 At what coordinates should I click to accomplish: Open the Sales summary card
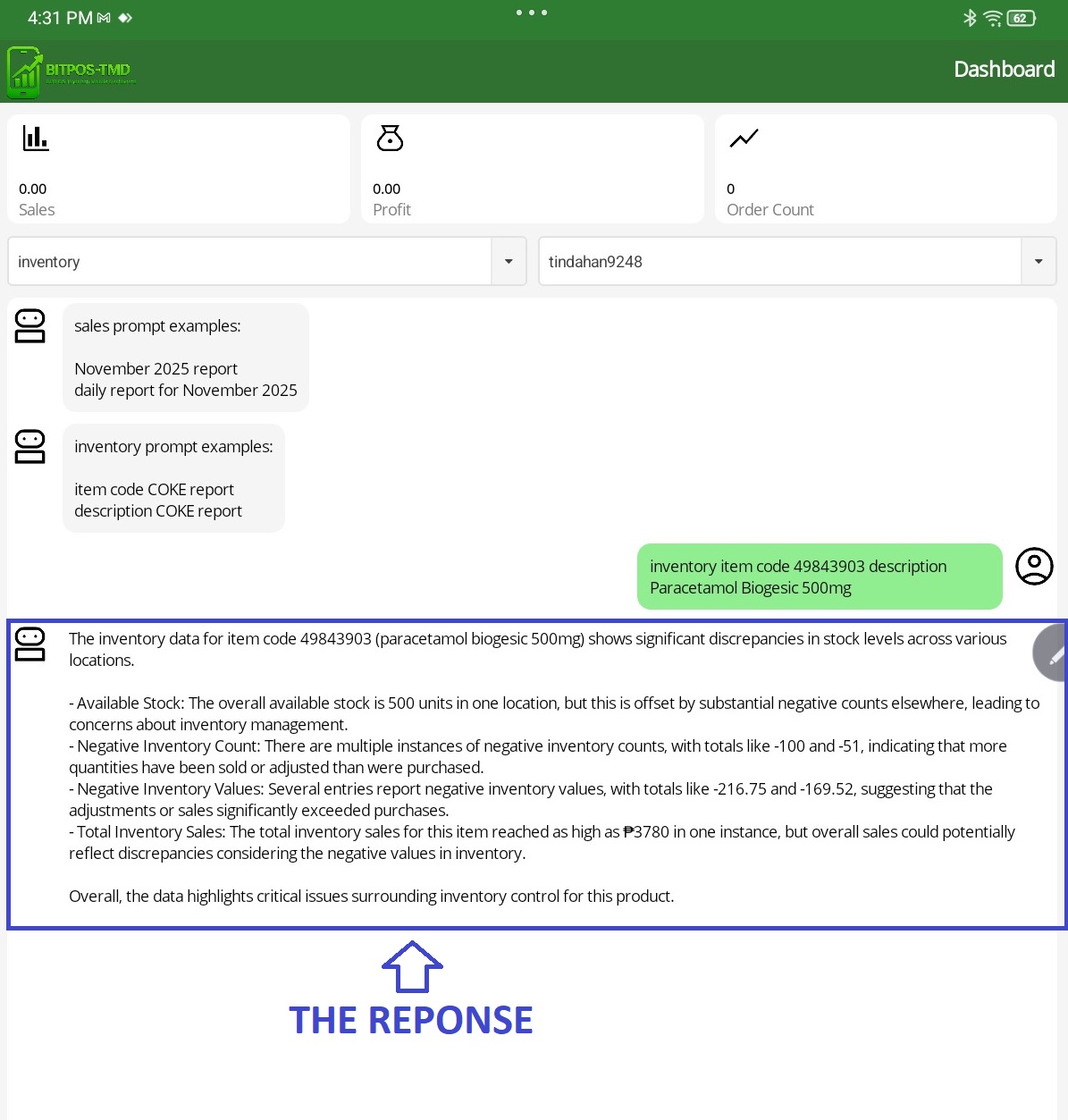(179, 170)
